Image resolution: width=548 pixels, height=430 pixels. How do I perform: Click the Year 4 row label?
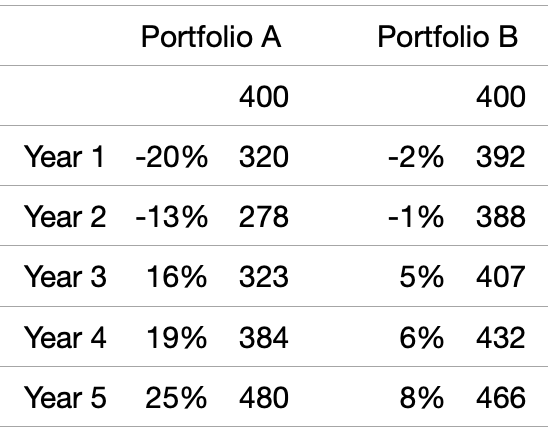[x=65, y=337]
